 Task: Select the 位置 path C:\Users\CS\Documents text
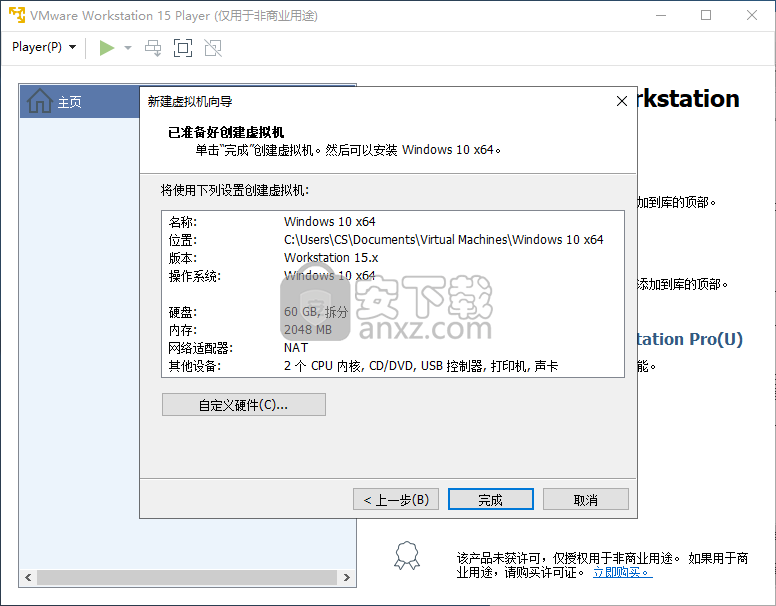(x=443, y=240)
